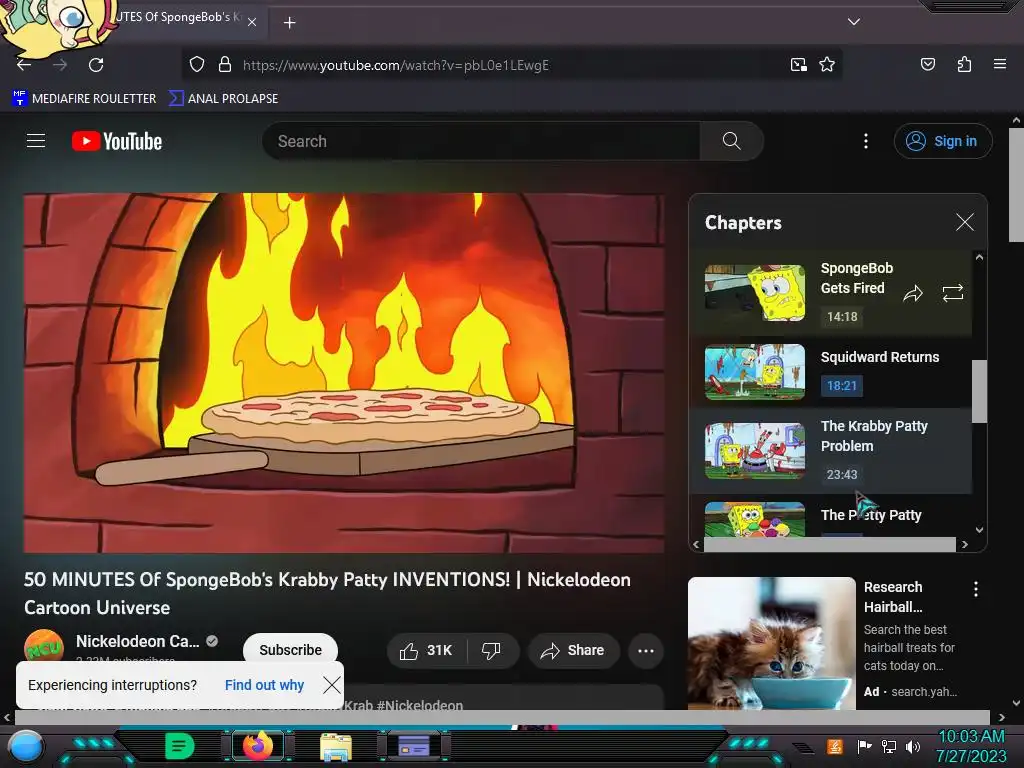Screen dimensions: 1024x768
Task: Open Nickelodeon Cartoon Universe channel name
Action: pos(138,641)
